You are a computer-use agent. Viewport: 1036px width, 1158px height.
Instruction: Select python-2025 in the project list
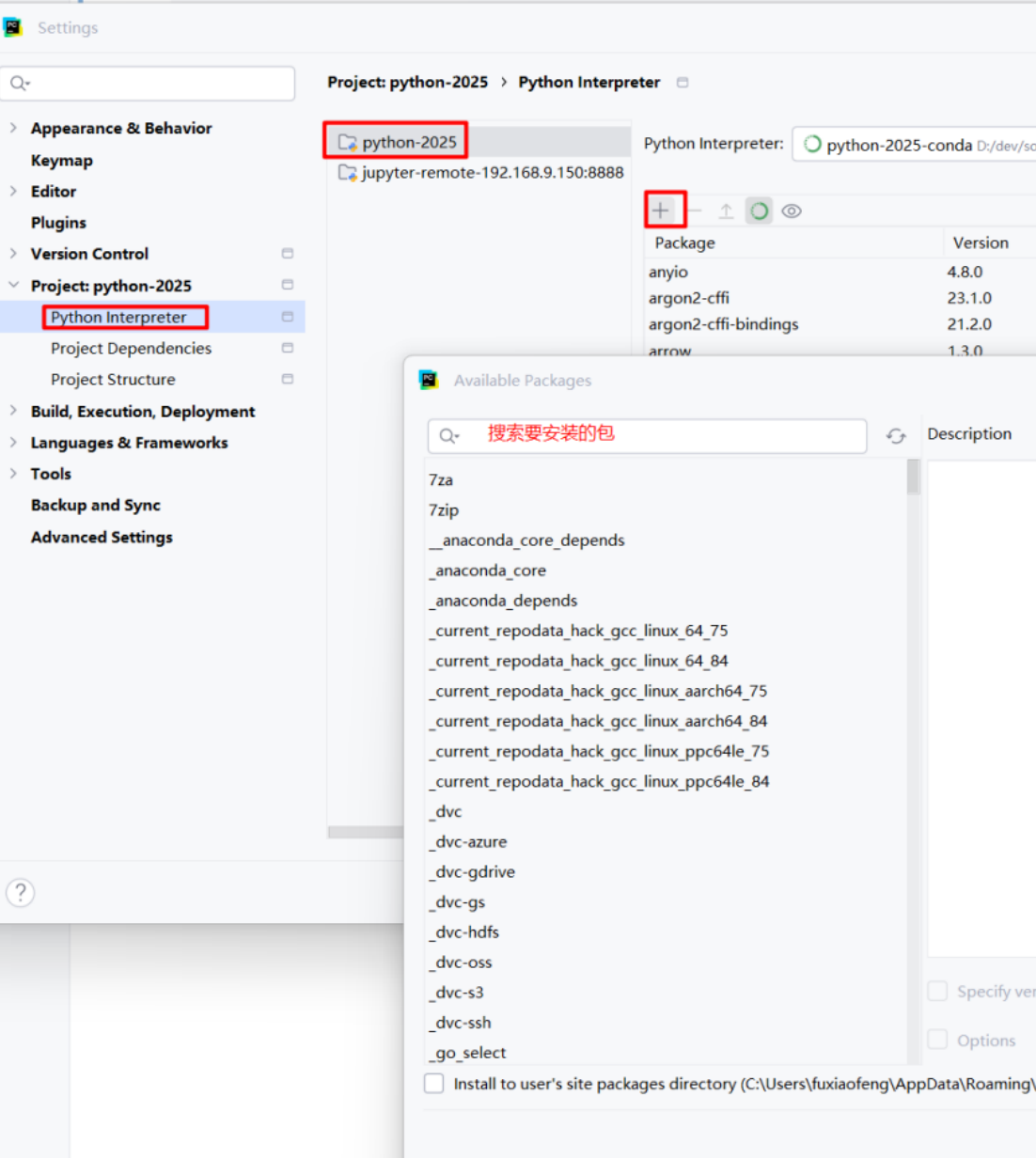(479, 142)
